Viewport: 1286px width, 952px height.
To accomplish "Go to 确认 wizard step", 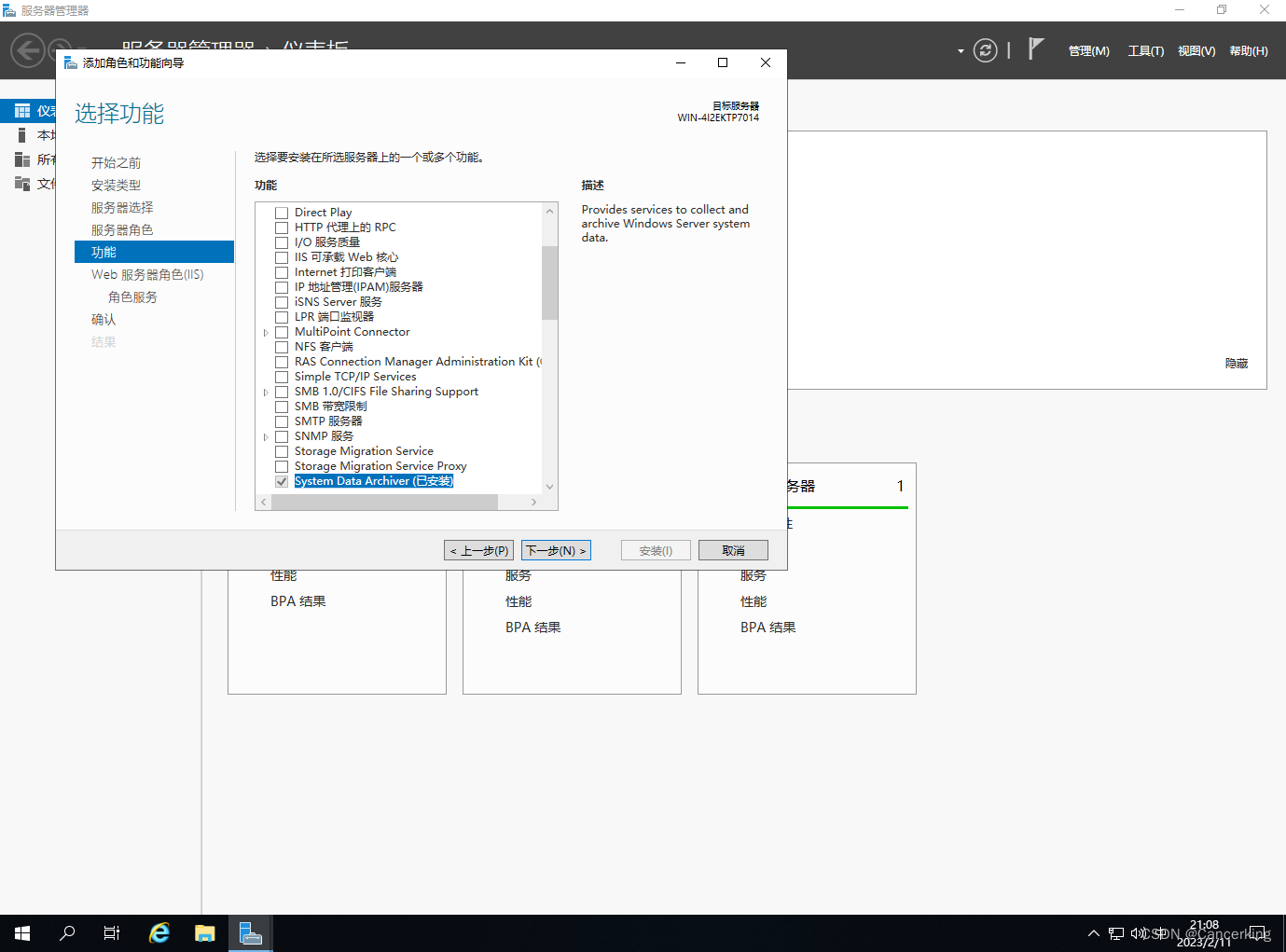I will [104, 320].
